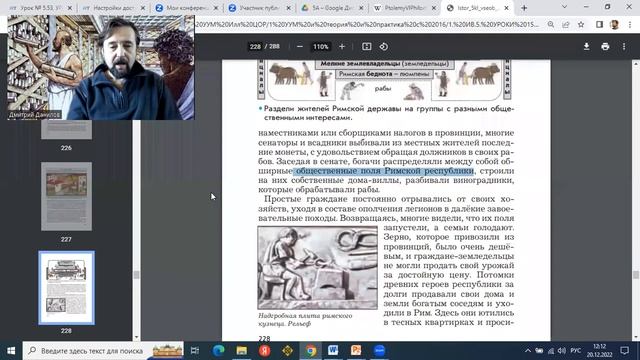Open the Chrome profile avatar
640x360 pixels.
pos(614,24)
